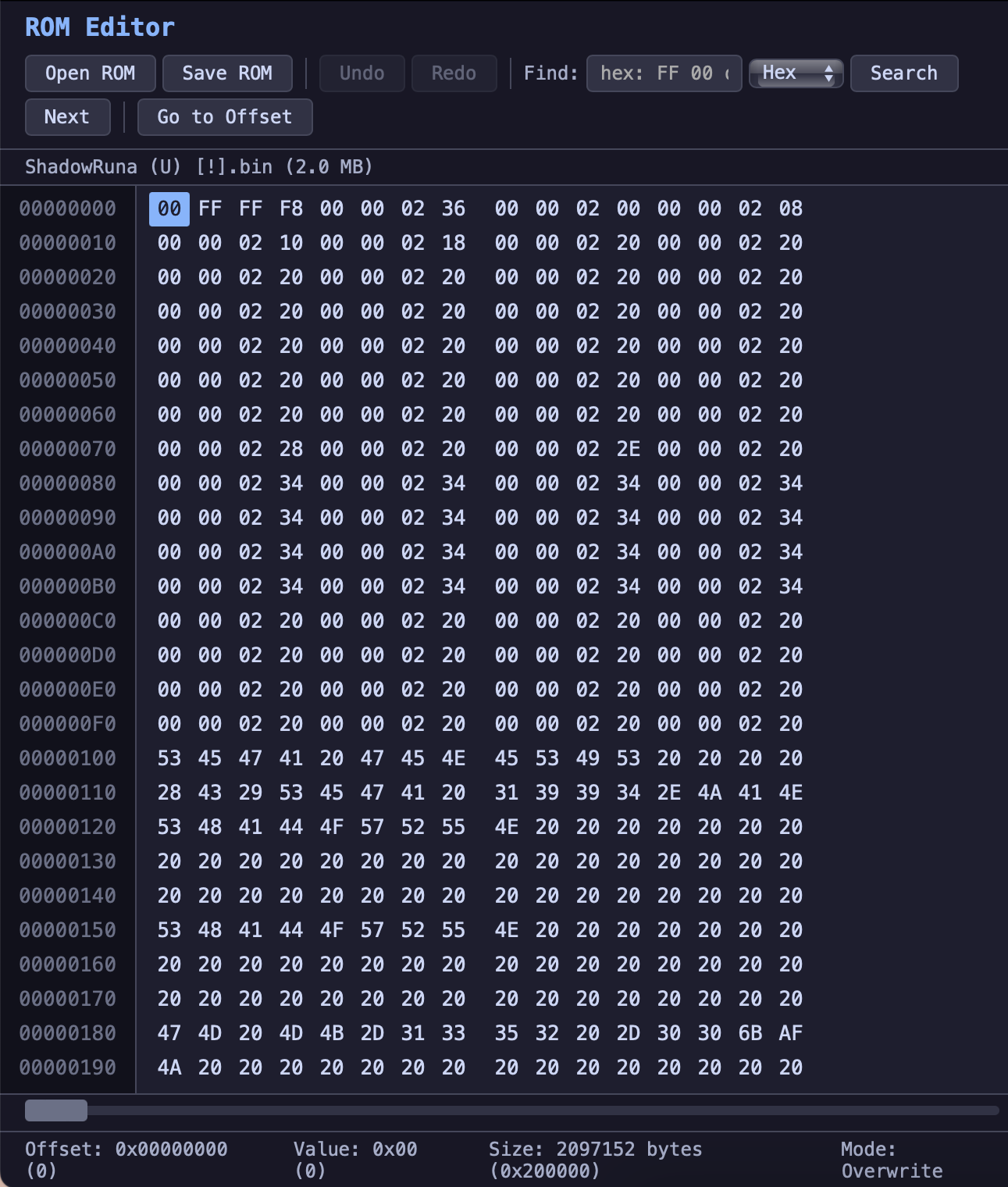Image resolution: width=1008 pixels, height=1187 pixels.
Task: Click offset label 00000180
Action: (68, 1033)
